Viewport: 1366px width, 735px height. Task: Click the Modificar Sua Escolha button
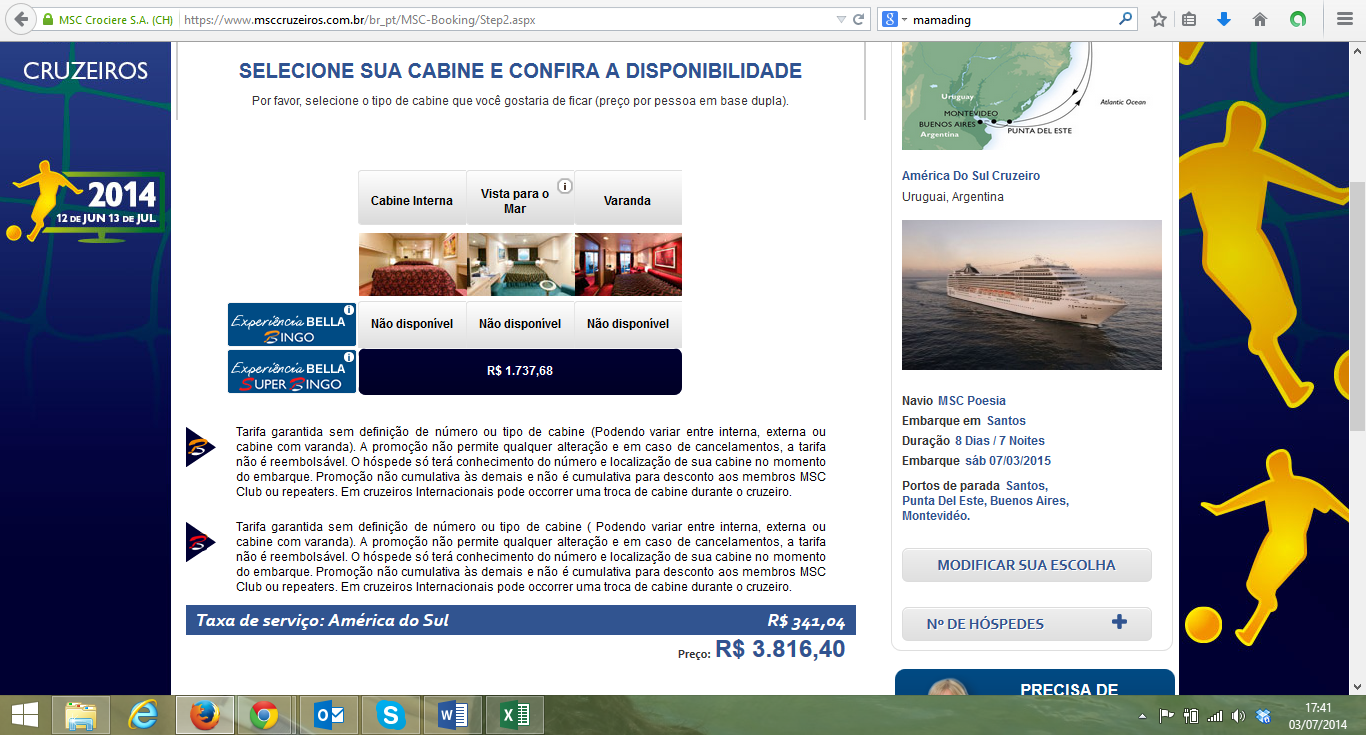point(1026,565)
